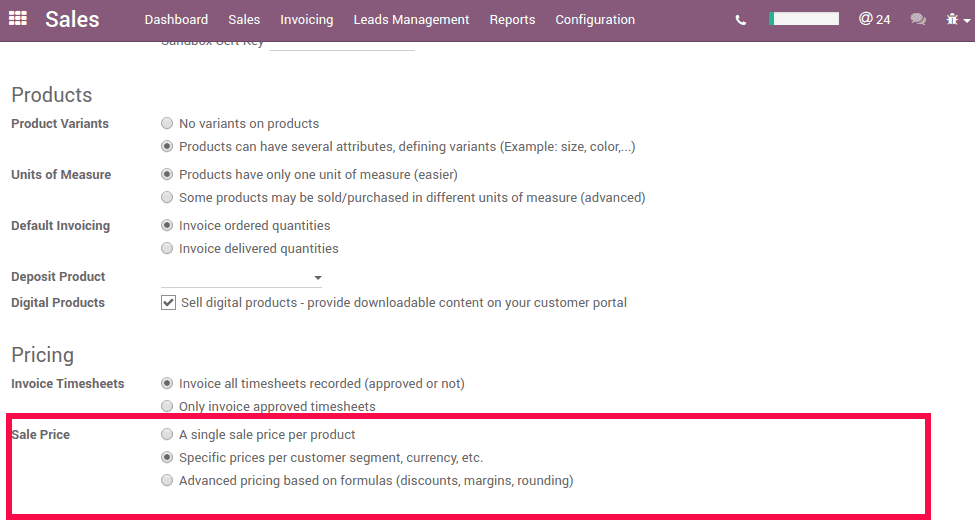This screenshot has width=975, height=520.
Task: Select Advanced pricing based on formulas
Action: click(x=167, y=480)
